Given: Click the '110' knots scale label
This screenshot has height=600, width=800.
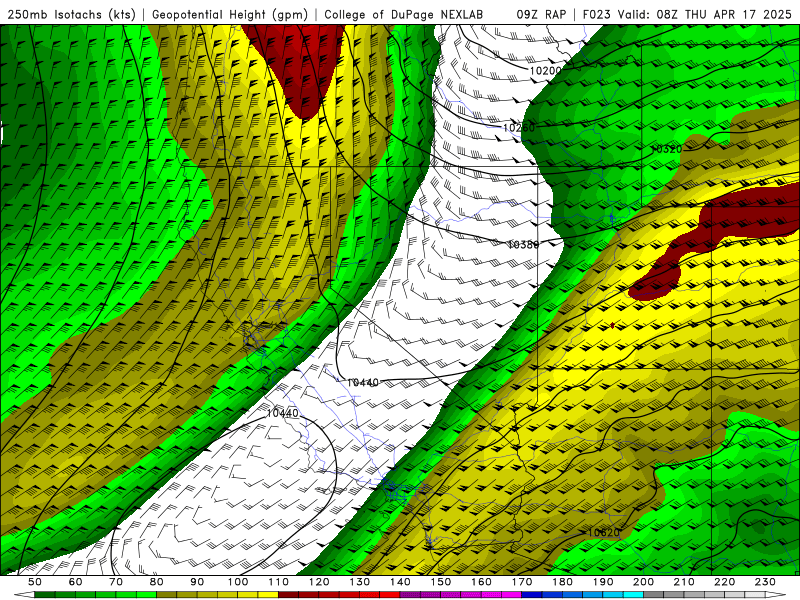Looking at the screenshot, I should pos(278,582).
